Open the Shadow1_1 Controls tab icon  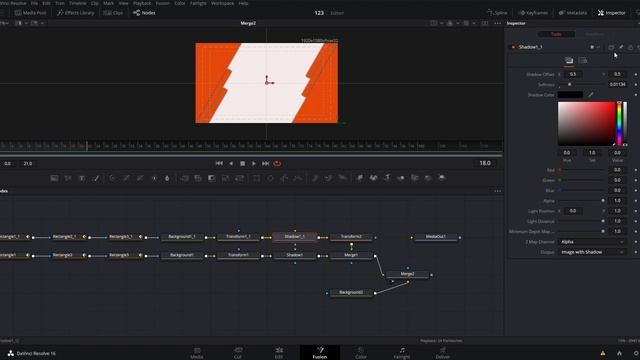click(569, 60)
